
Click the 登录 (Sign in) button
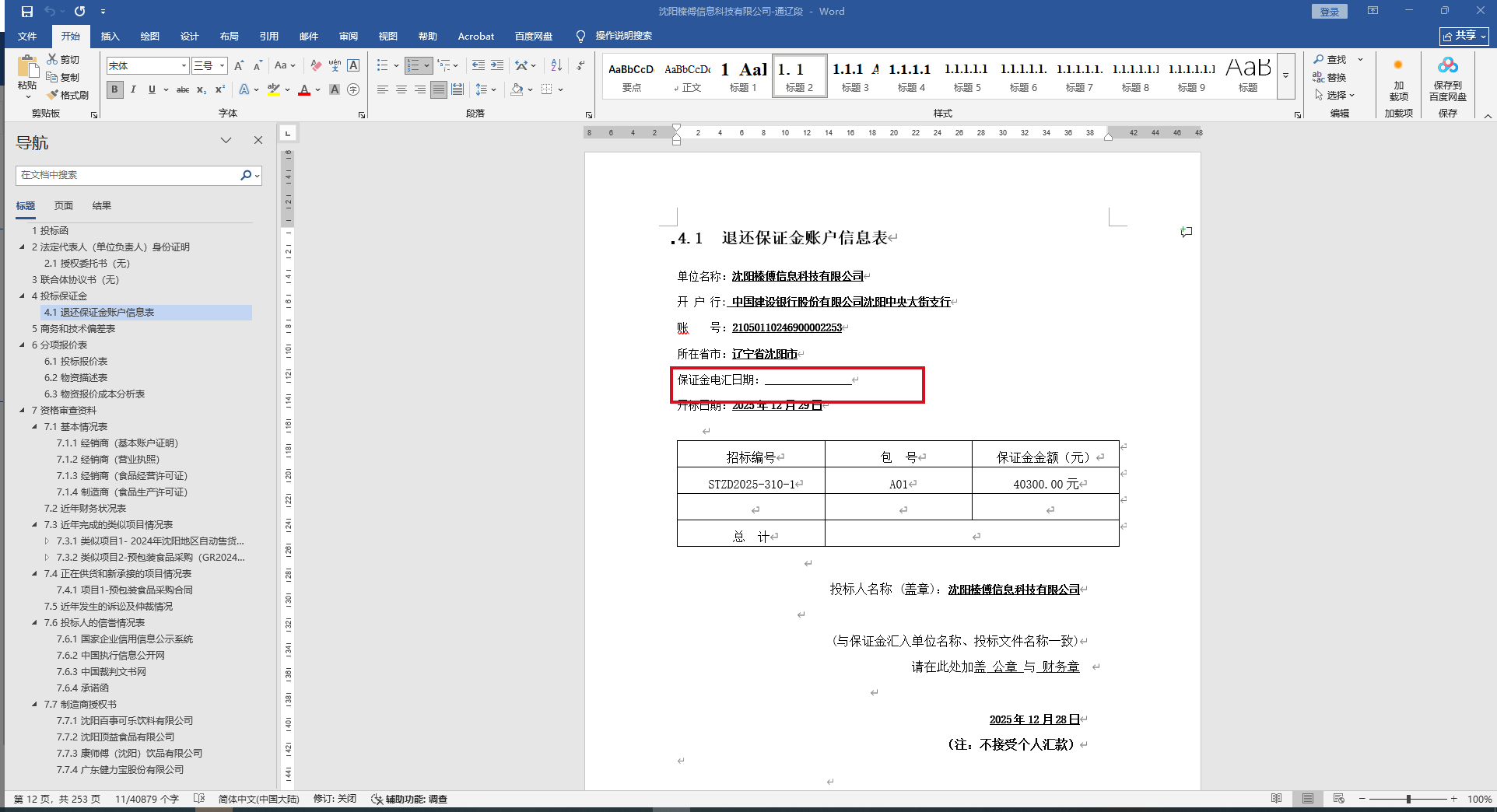click(x=1330, y=12)
